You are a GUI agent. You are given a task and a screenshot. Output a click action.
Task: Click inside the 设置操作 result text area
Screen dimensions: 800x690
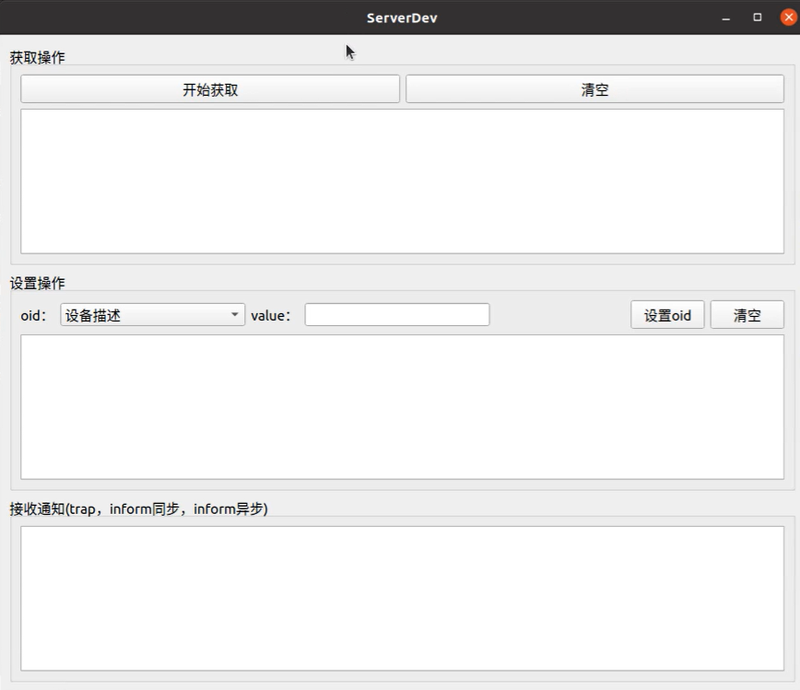(402, 407)
